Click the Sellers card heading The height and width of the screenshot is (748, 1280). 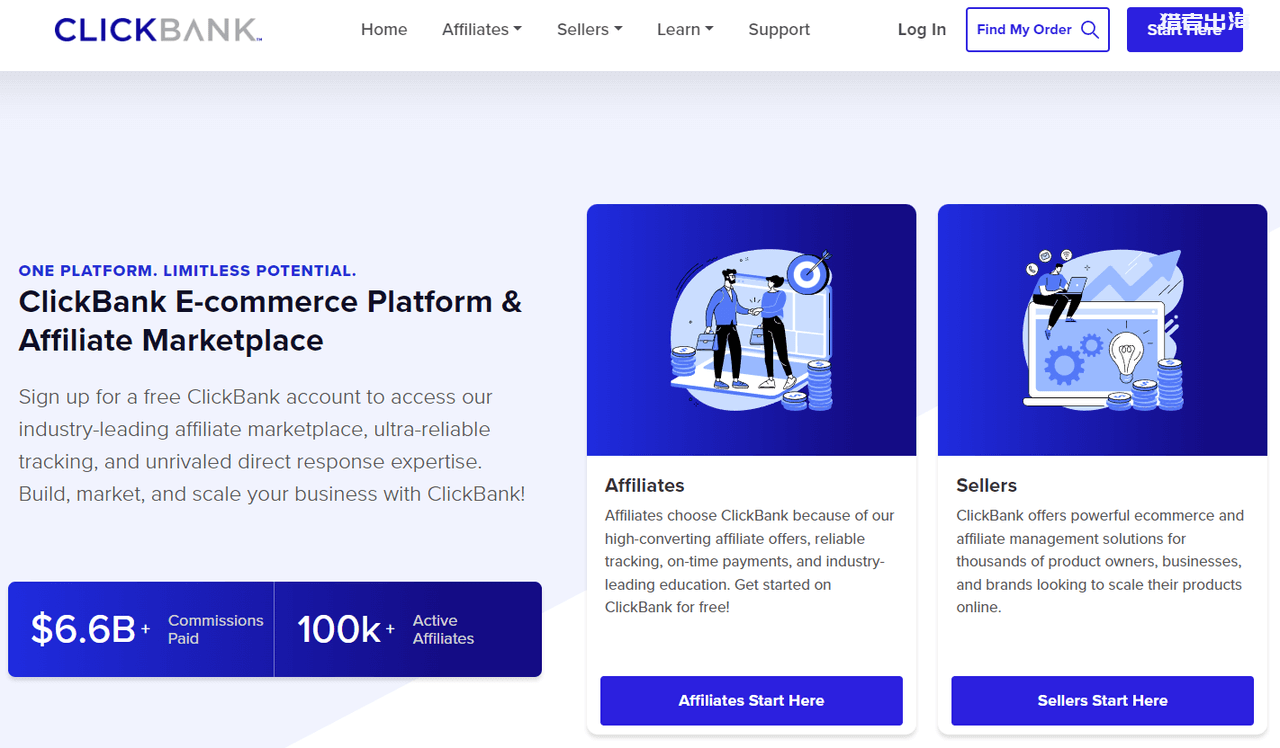coord(986,485)
